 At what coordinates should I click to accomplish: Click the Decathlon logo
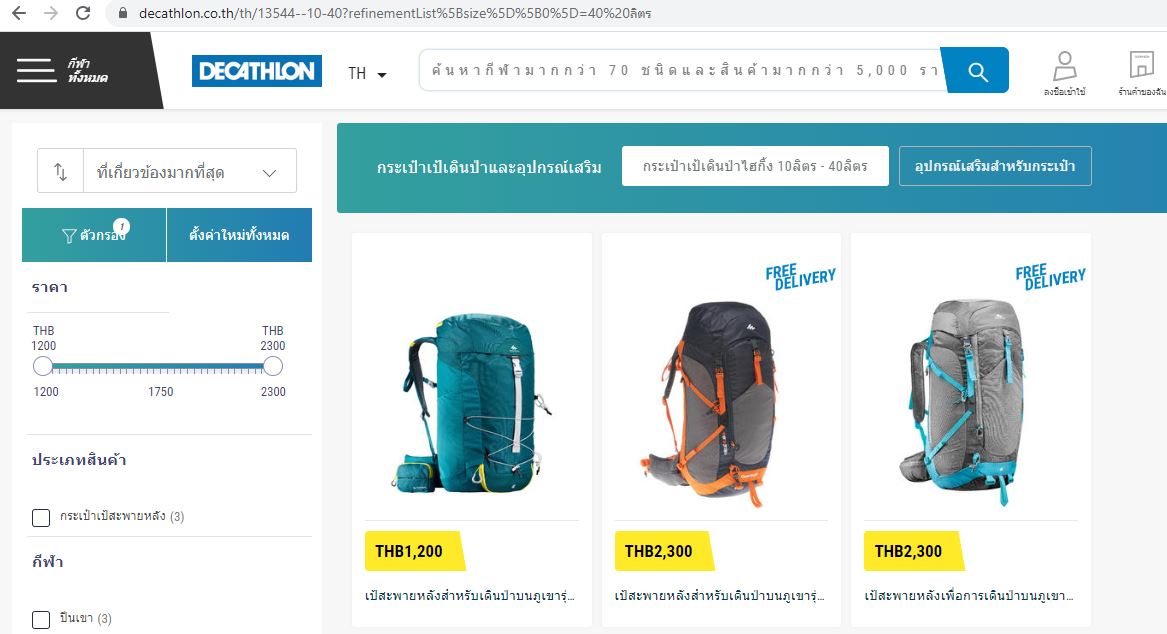(x=257, y=71)
